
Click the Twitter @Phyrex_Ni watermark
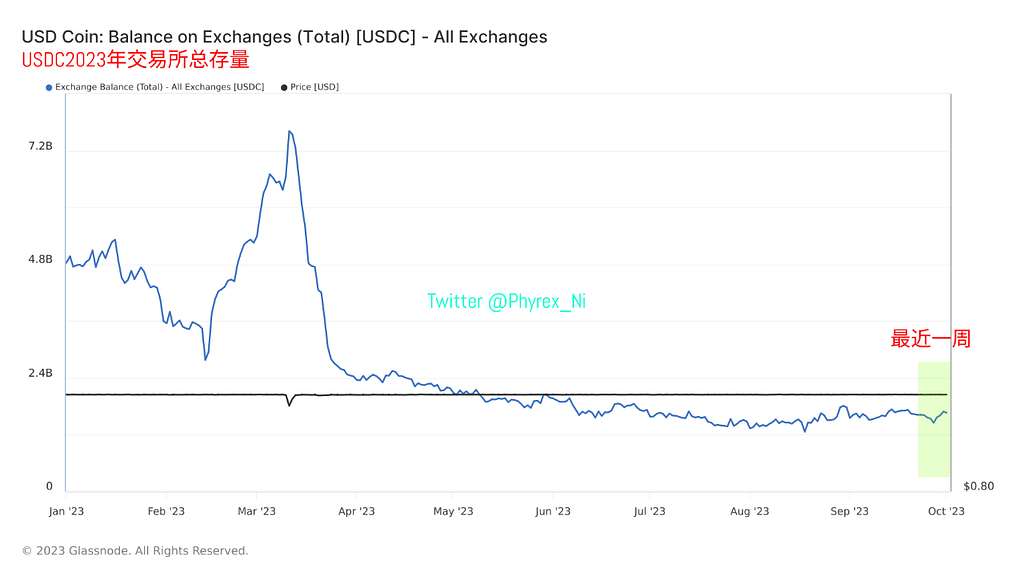click(506, 301)
